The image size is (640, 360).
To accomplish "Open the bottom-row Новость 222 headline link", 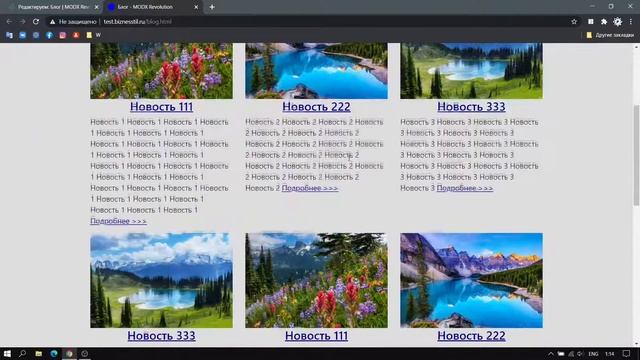I will click(471, 336).
